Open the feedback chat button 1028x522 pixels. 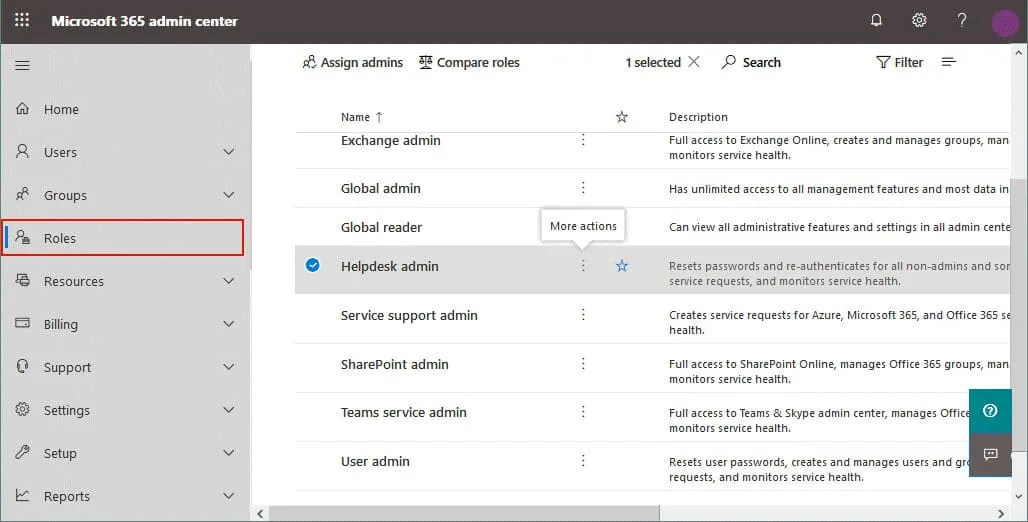pyautogui.click(x=990, y=454)
